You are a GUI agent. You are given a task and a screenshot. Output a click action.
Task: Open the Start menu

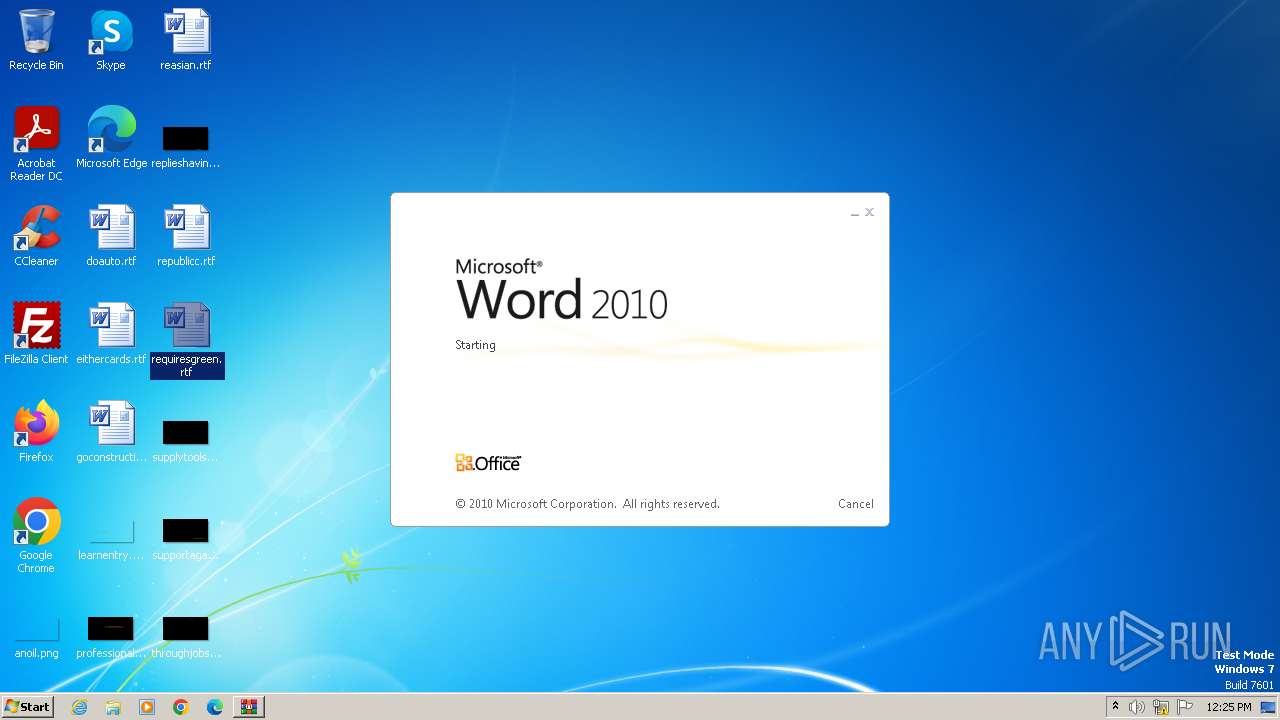pos(27,707)
